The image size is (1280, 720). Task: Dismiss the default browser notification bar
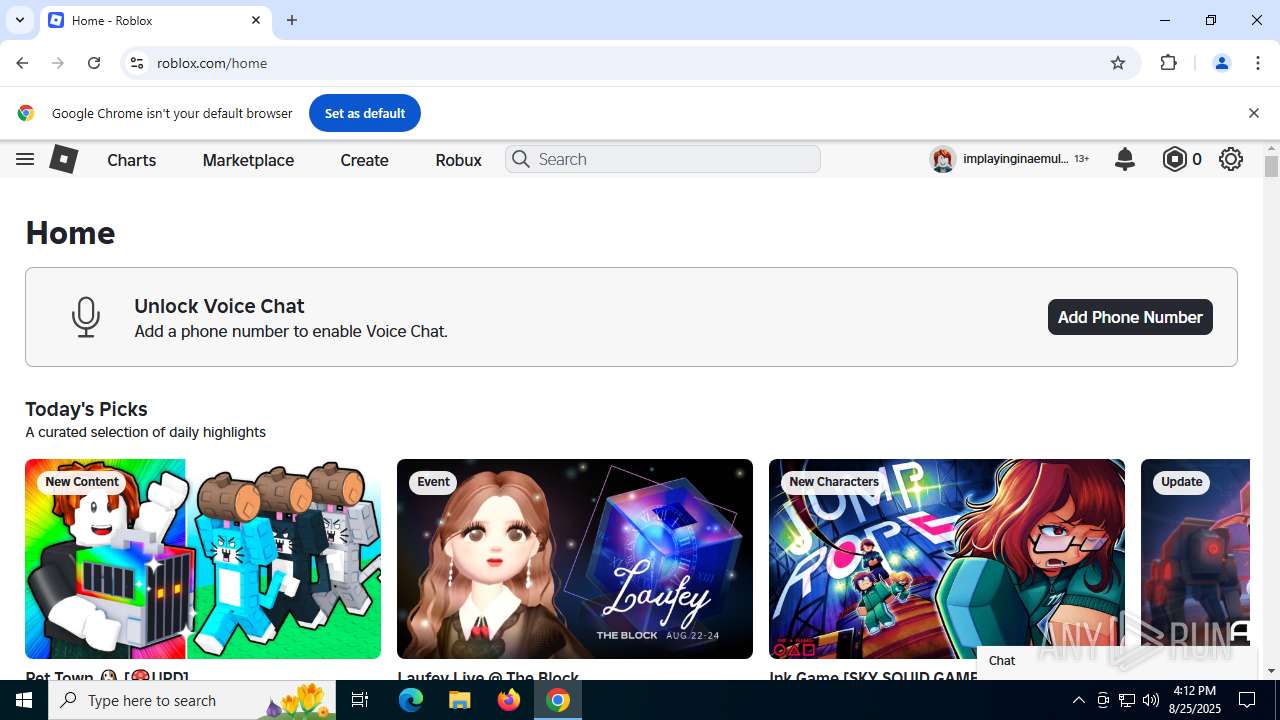(1254, 113)
